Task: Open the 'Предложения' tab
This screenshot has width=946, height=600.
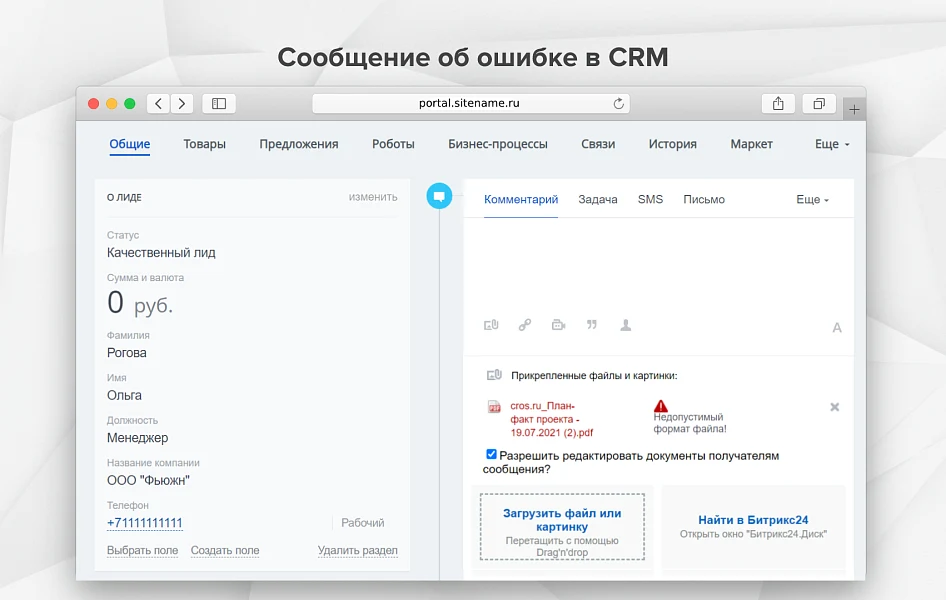Action: click(299, 144)
